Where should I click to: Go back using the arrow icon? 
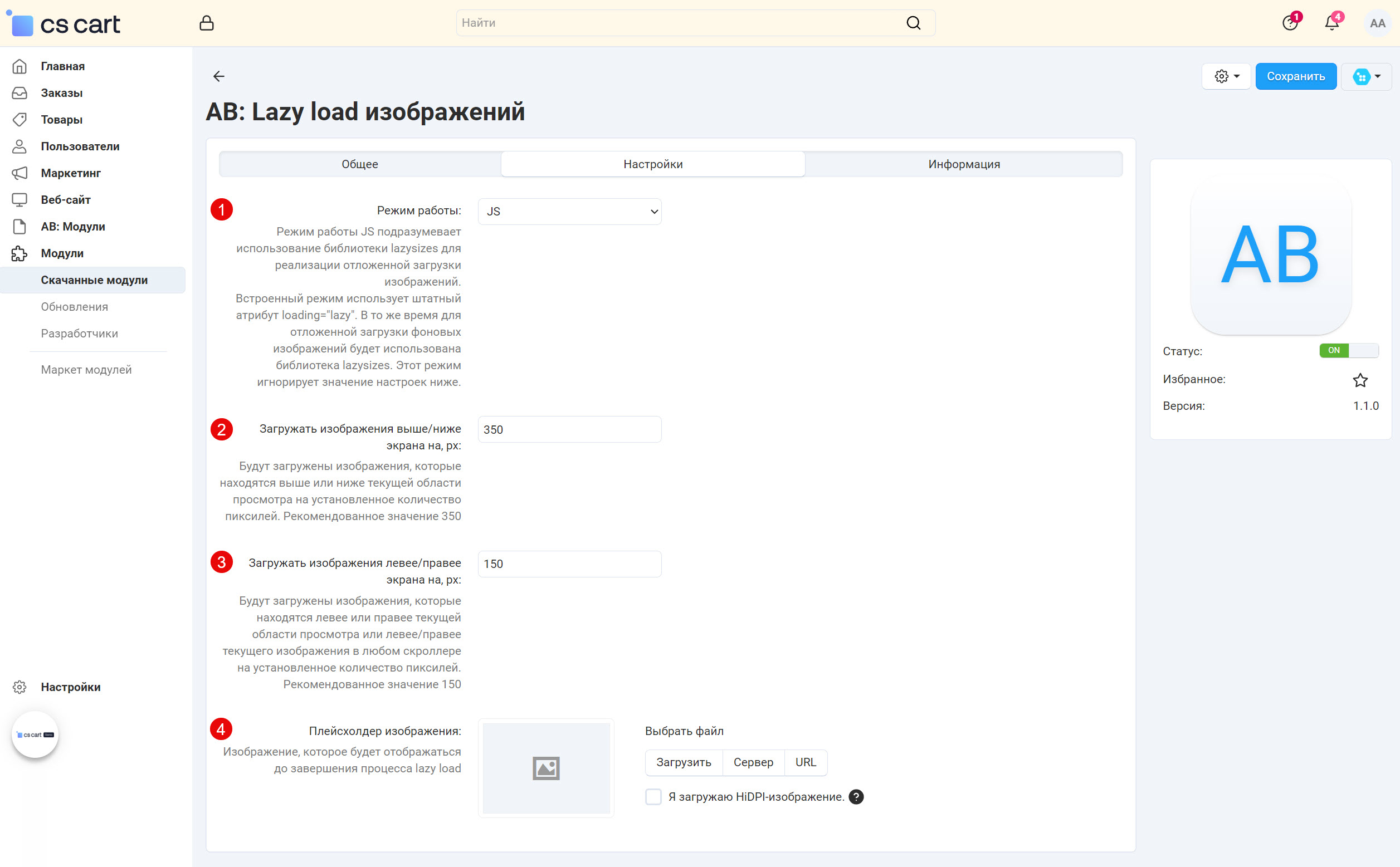pos(218,76)
